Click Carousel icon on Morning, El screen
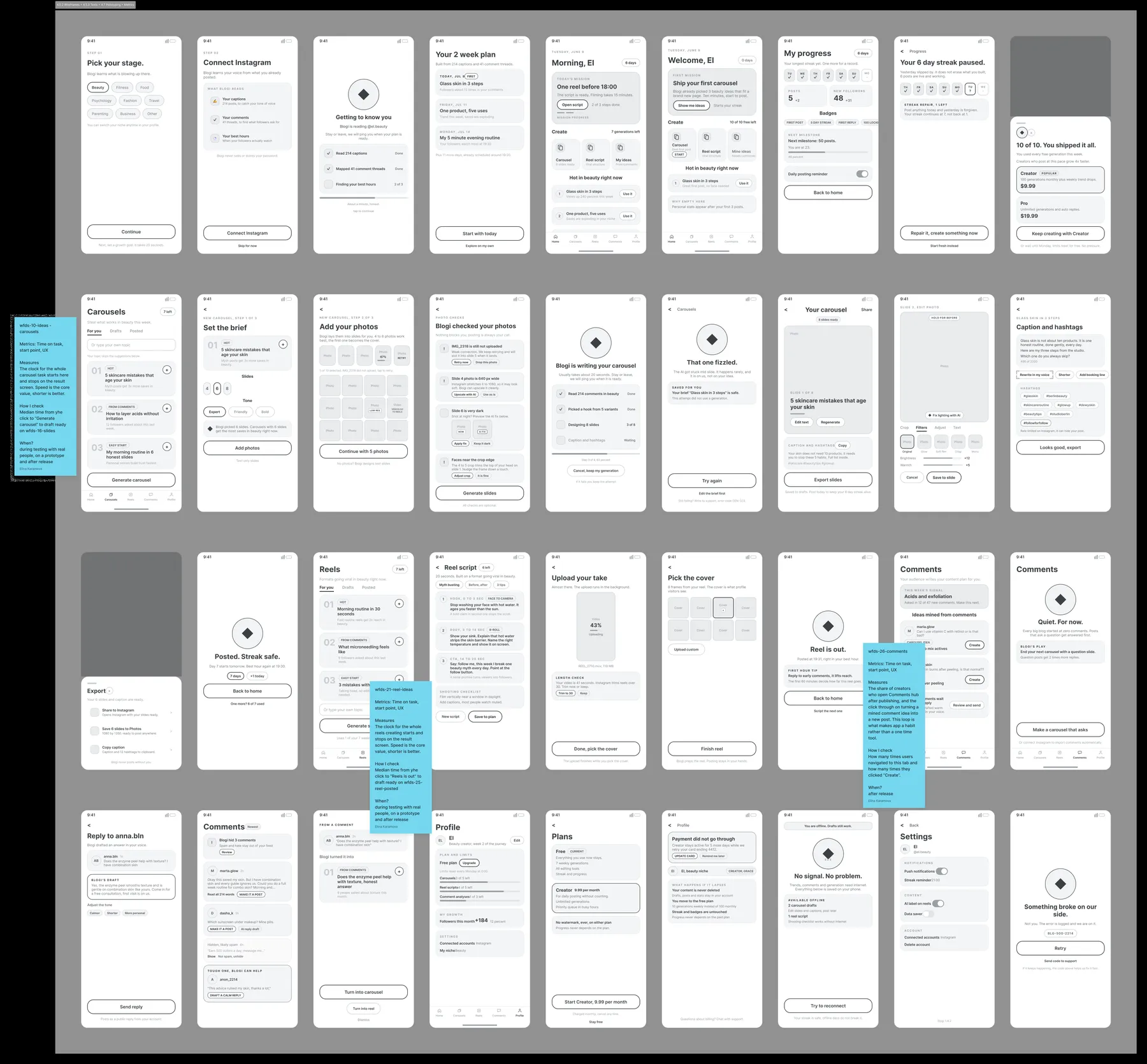This screenshot has height=1064, width=1147. pos(561,147)
